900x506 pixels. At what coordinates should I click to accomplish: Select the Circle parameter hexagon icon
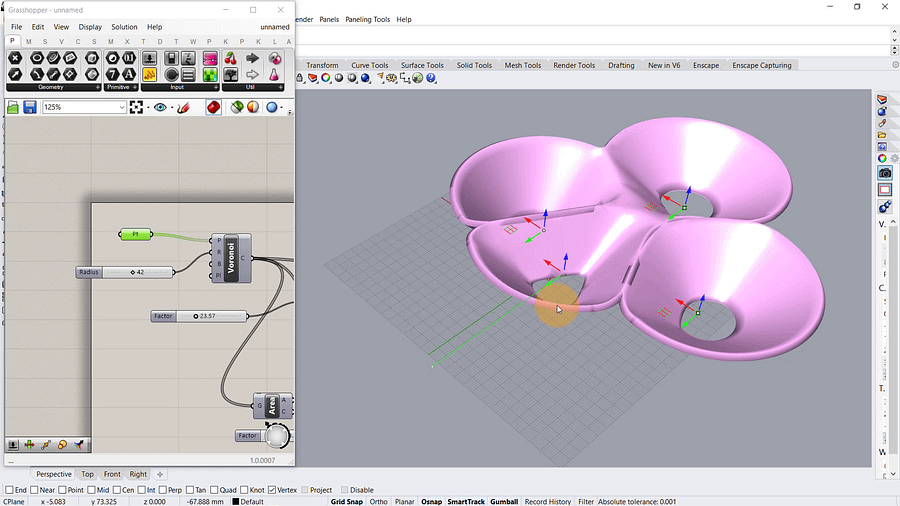tap(37, 58)
